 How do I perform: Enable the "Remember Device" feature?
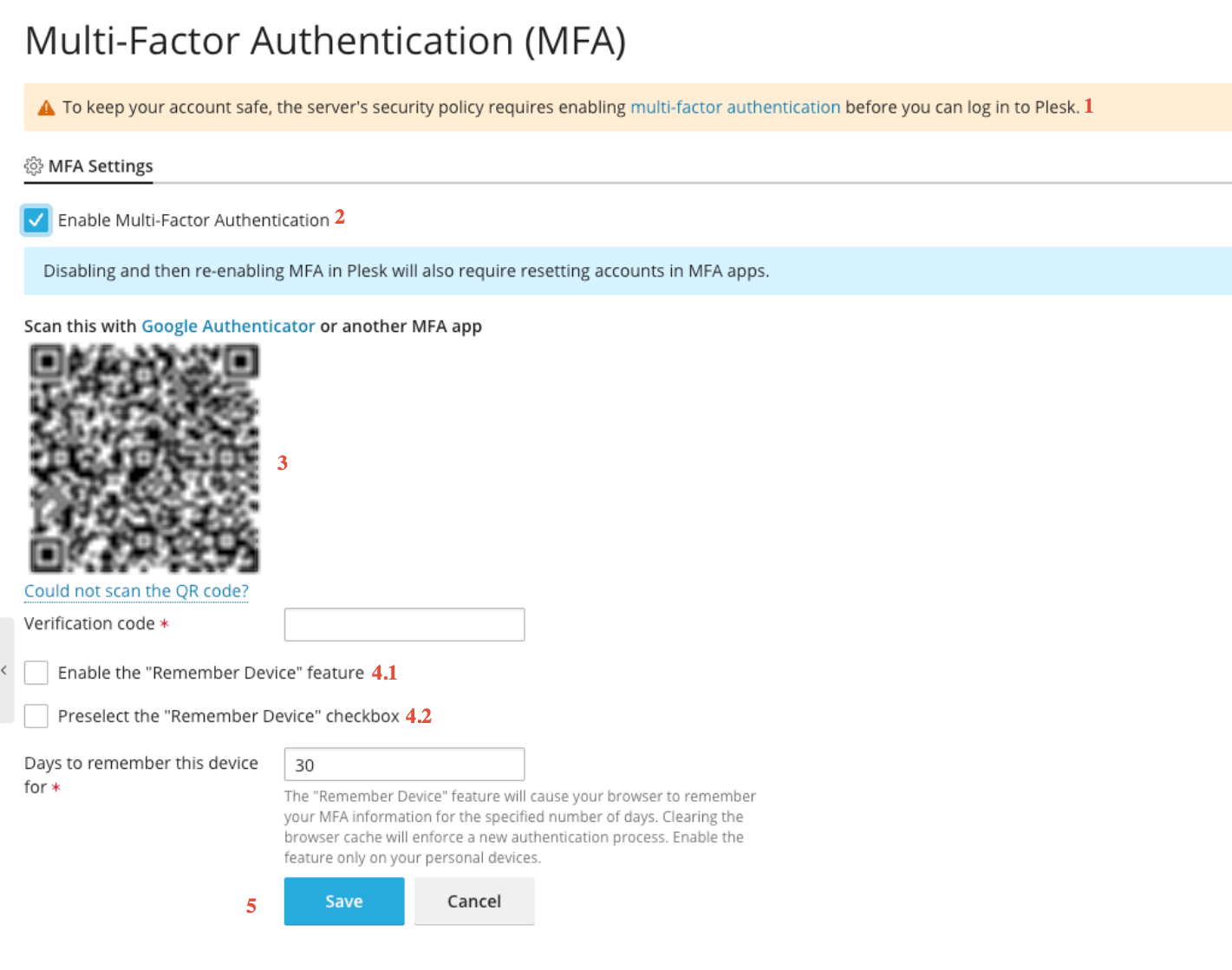[x=36, y=673]
